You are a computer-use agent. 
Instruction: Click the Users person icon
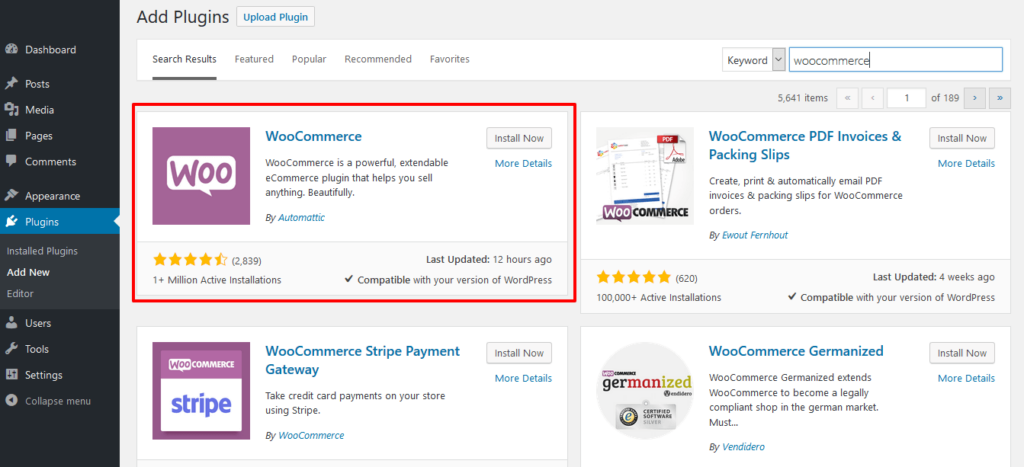click(11, 323)
